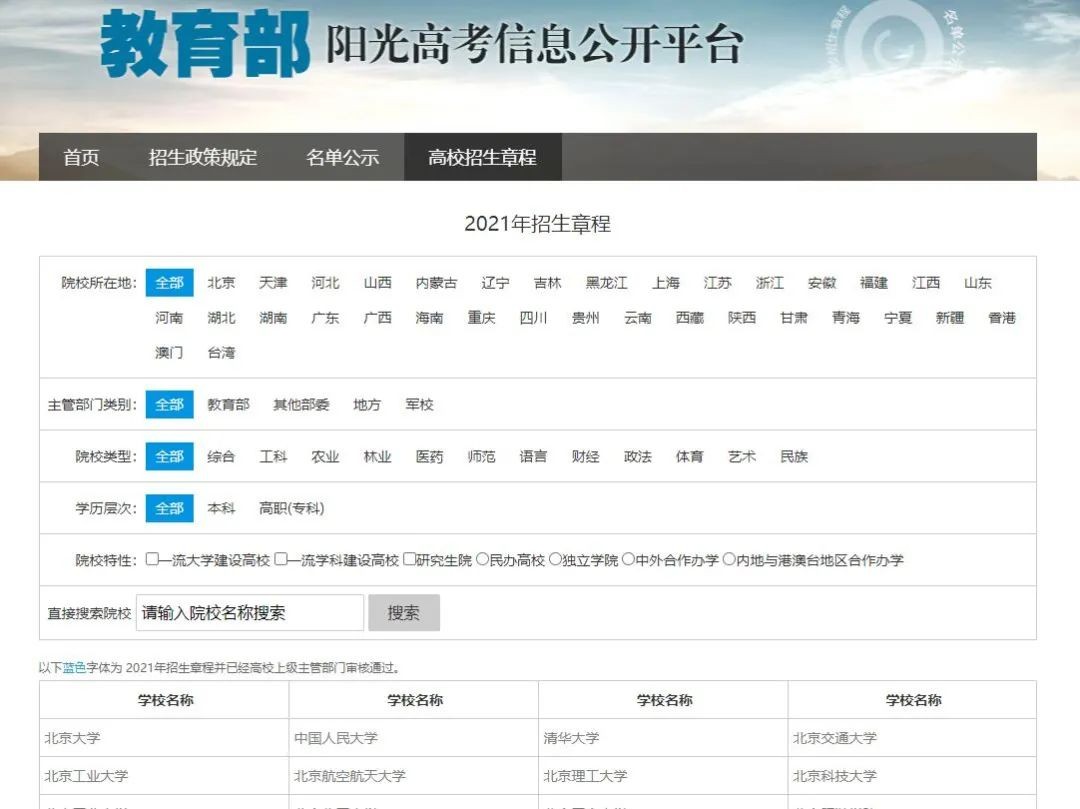Click the 请输入院校名称搜索 input field
This screenshot has height=809, width=1080.
coord(250,613)
